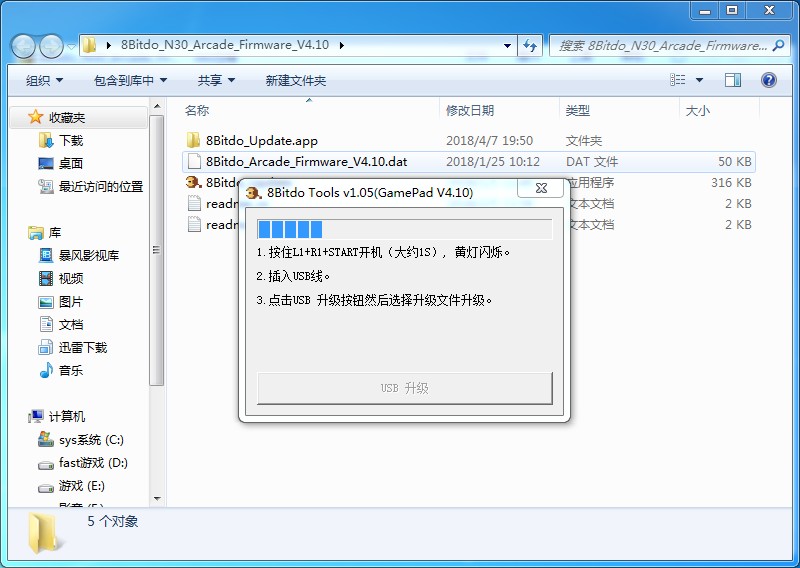The width and height of the screenshot is (800, 568).
Task: Click the 库 libraries icon
Action: click(36, 233)
